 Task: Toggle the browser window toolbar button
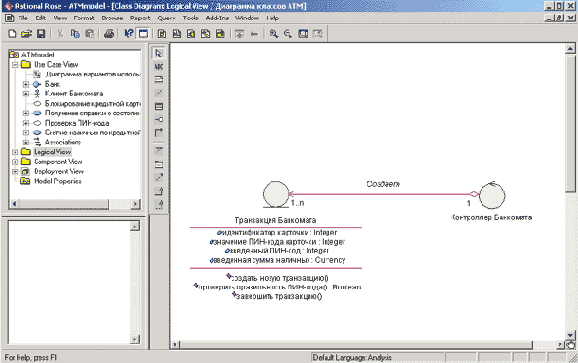tap(143, 34)
